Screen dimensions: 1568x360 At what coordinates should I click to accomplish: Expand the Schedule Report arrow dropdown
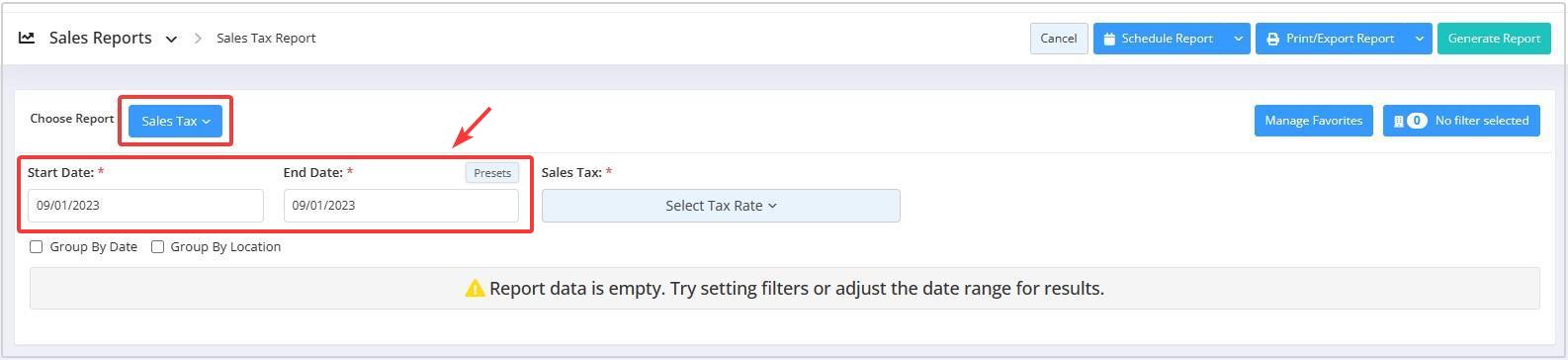(x=1238, y=39)
